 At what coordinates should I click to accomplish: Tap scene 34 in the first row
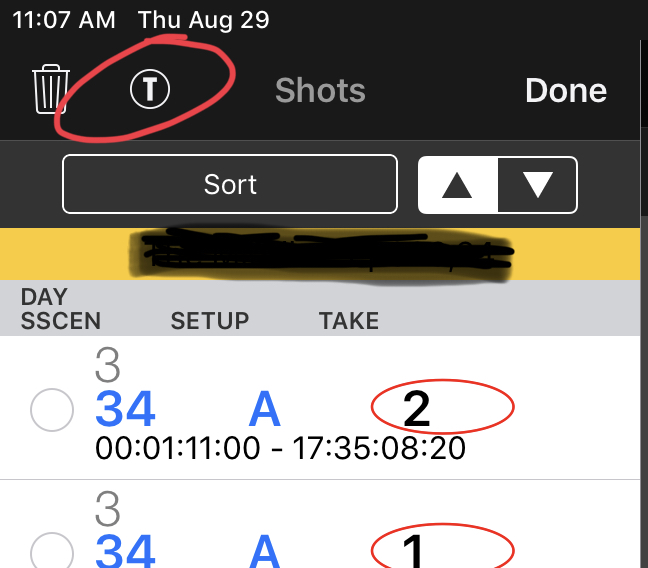[126, 409]
